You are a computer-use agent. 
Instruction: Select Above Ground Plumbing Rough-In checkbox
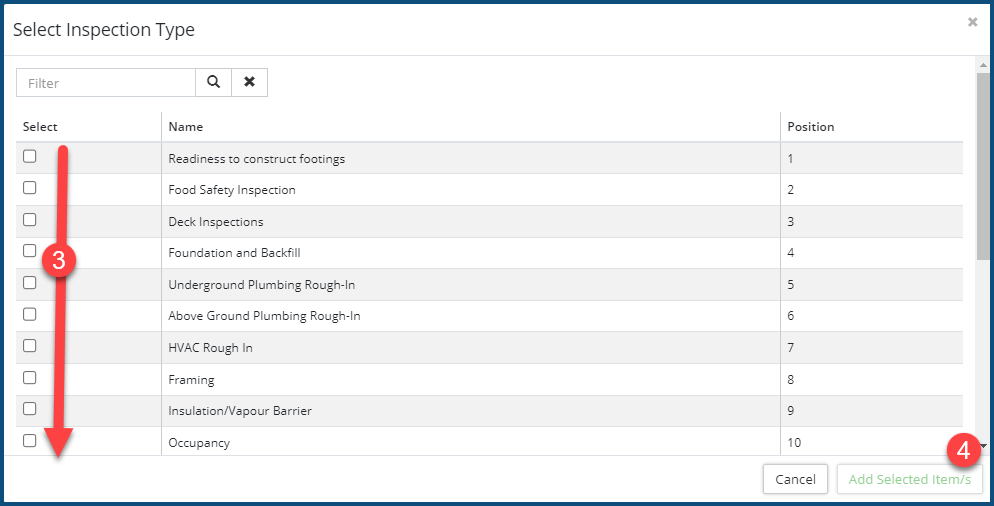[30, 314]
